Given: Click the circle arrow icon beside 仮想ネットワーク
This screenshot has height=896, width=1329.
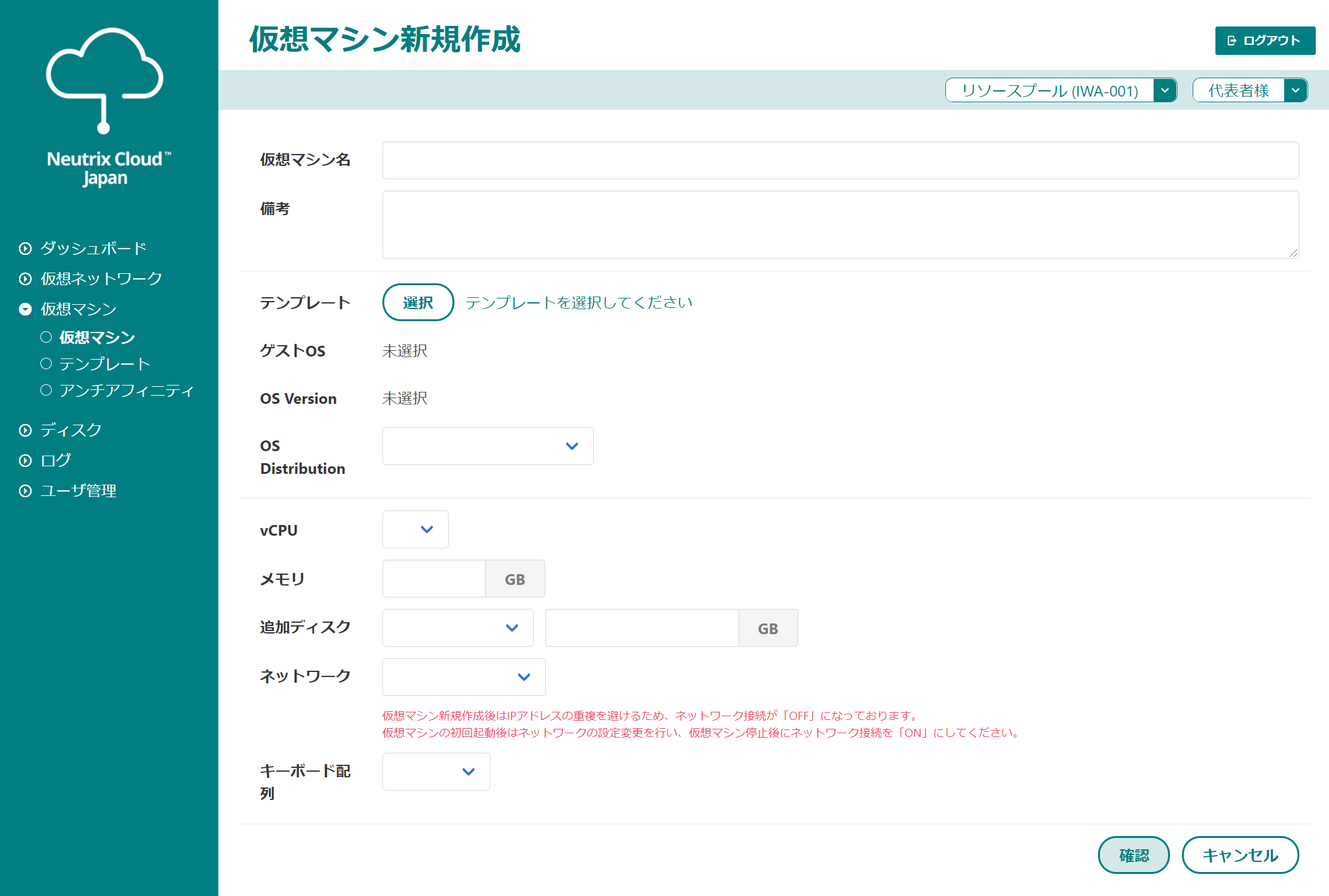Looking at the screenshot, I should pos(25,279).
